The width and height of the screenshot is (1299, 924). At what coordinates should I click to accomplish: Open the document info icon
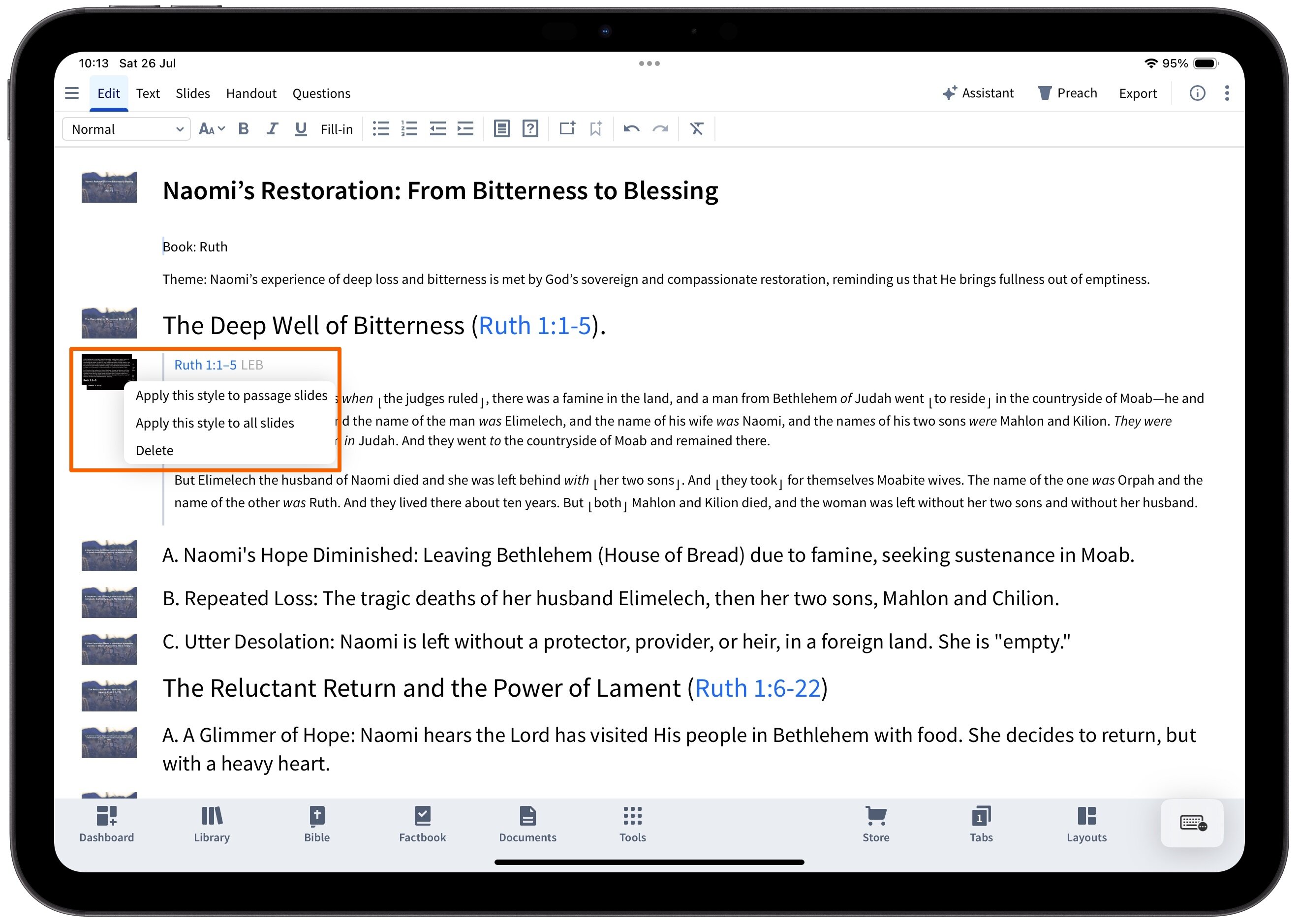[1197, 92]
